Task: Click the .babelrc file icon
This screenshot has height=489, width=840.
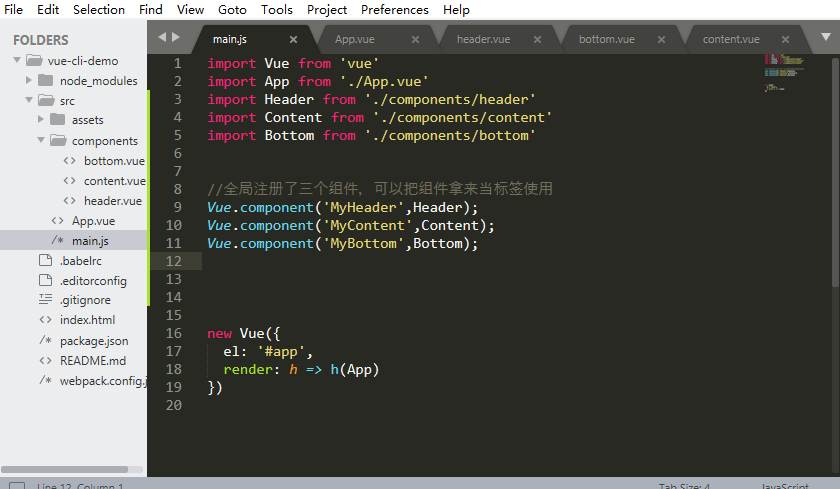Action: (x=46, y=260)
